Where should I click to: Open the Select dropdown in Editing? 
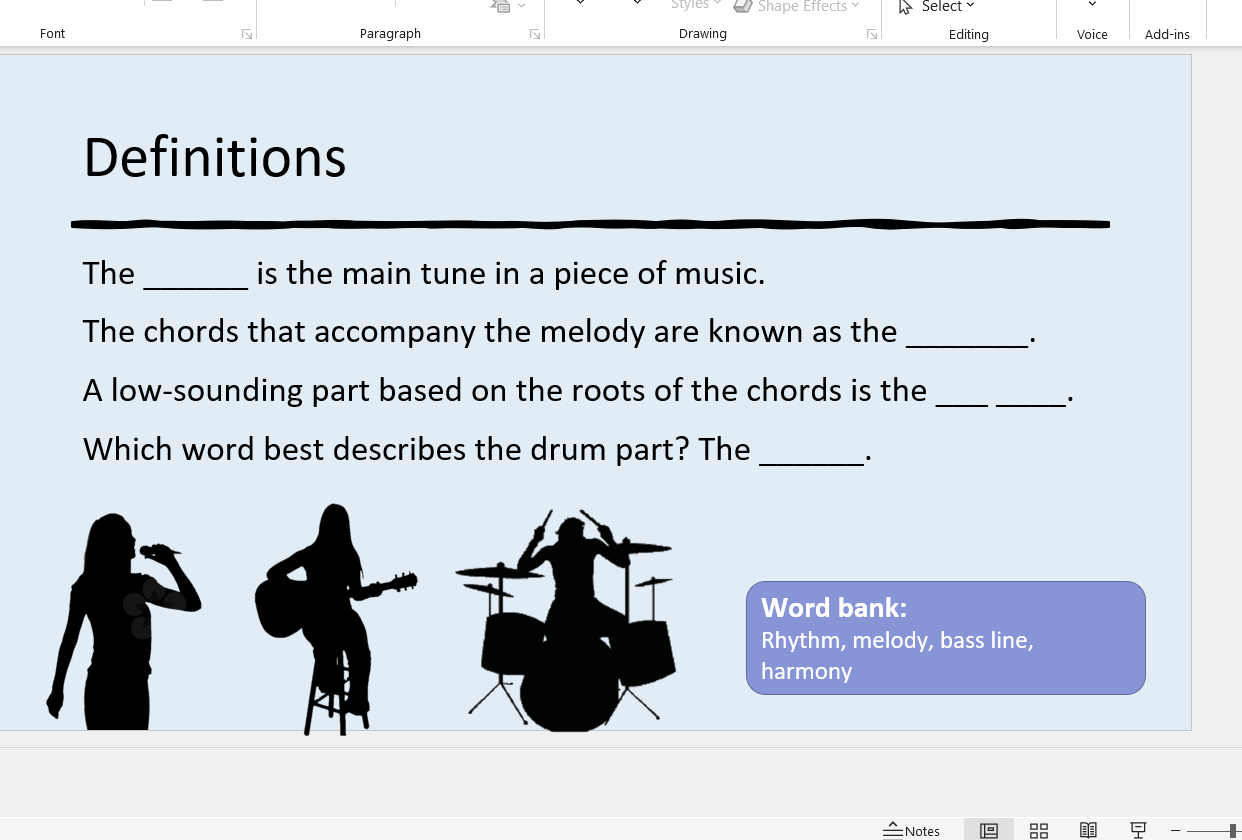(937, 7)
